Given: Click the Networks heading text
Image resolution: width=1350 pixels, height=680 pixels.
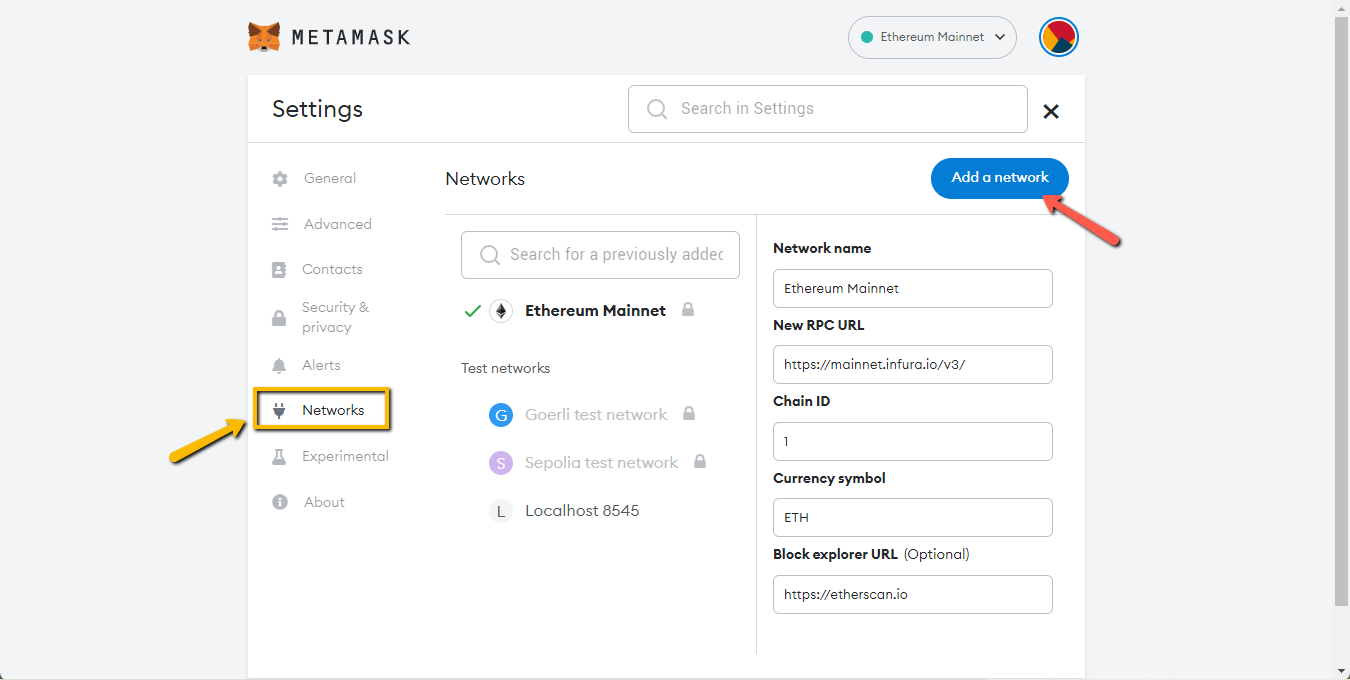Looking at the screenshot, I should pyautogui.click(x=485, y=179).
